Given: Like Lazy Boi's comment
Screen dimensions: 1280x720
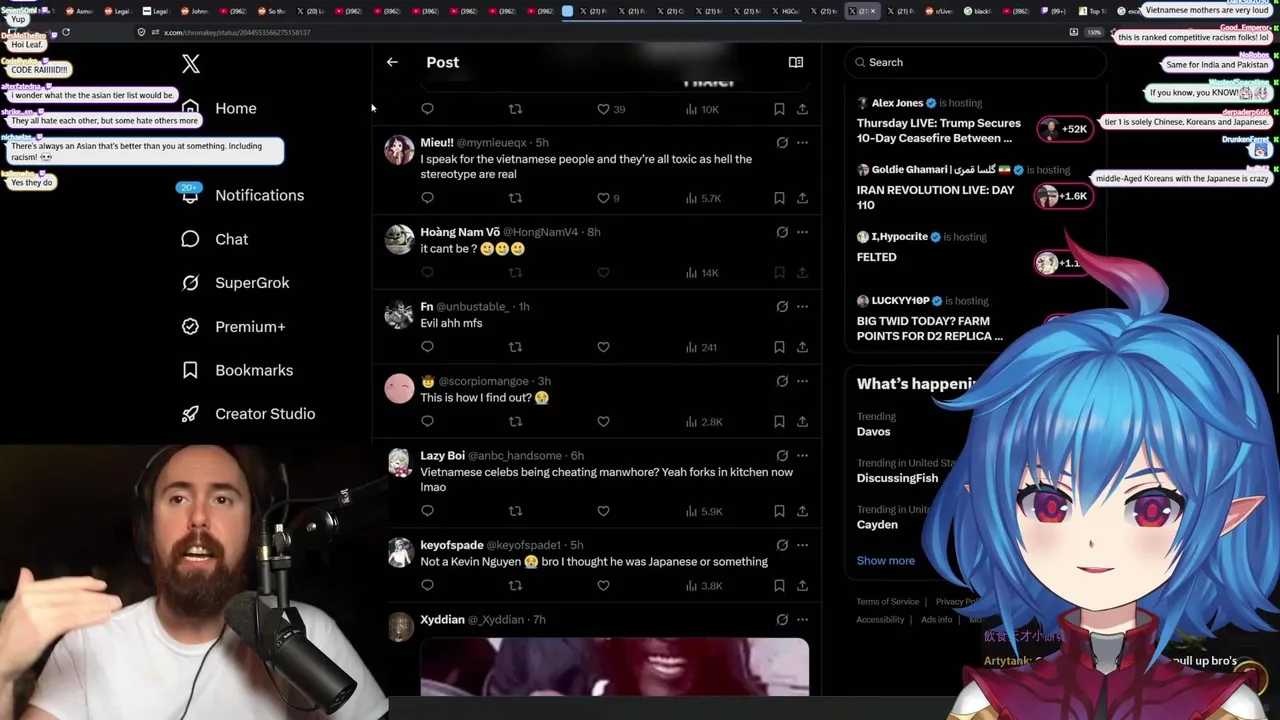Looking at the screenshot, I should (x=603, y=511).
